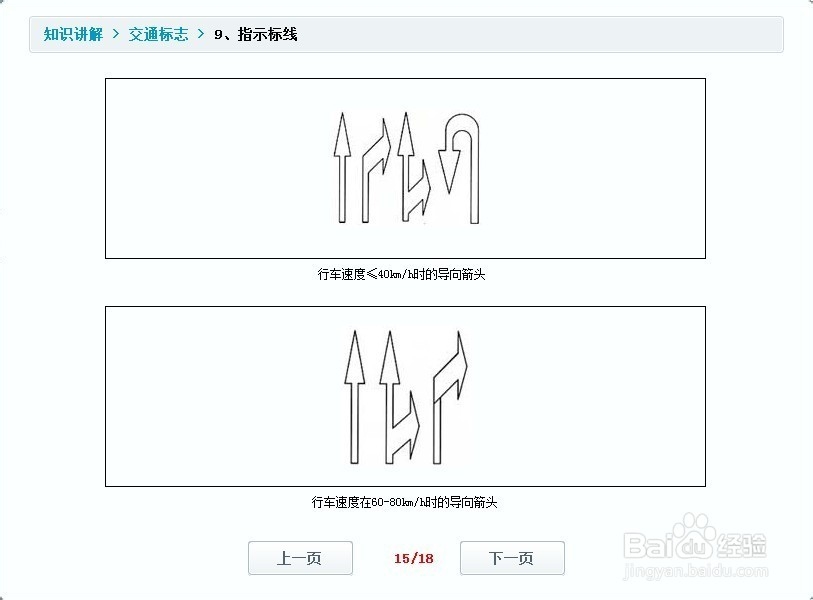Click the U-turn arrow in top diagram

tap(459, 169)
